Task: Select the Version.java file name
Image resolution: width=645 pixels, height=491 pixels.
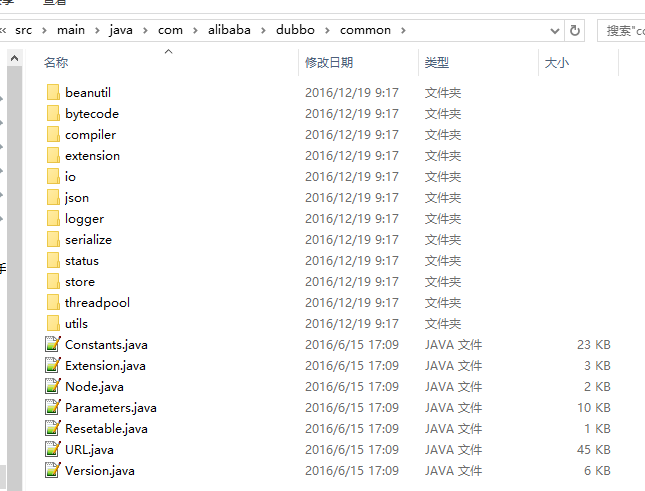Action: (x=100, y=470)
